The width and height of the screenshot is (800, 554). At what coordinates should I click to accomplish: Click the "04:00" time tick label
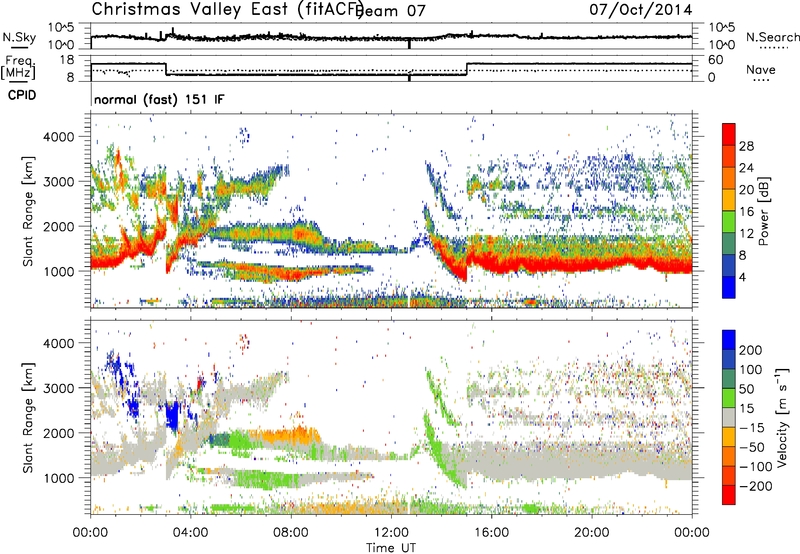190,533
